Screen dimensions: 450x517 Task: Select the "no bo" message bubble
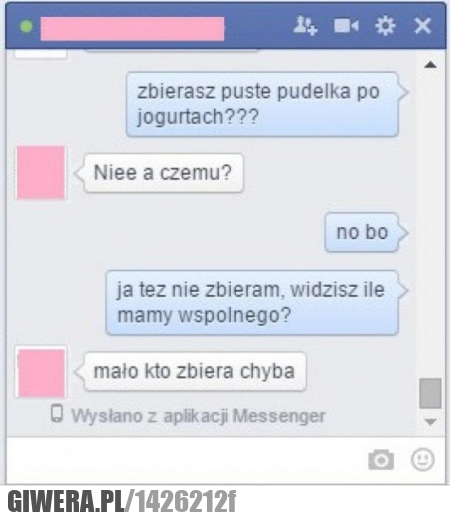362,232
